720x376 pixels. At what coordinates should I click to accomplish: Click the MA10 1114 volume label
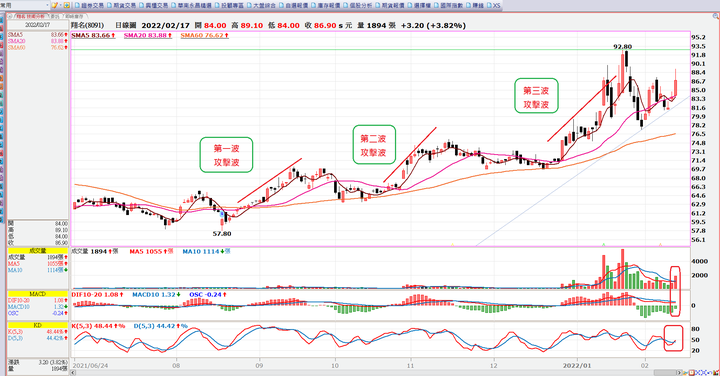206,252
